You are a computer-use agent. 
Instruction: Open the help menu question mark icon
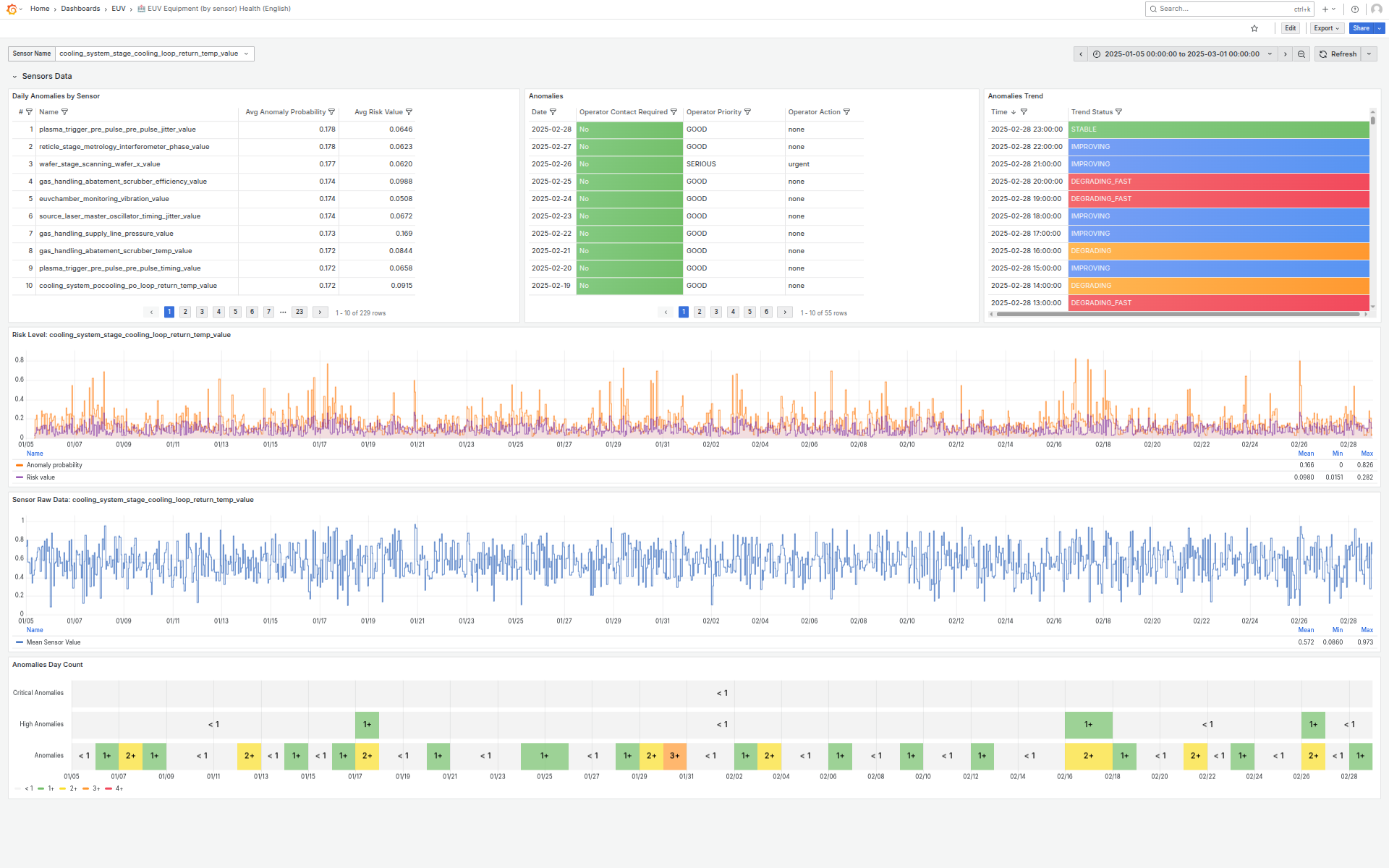tap(1354, 9)
